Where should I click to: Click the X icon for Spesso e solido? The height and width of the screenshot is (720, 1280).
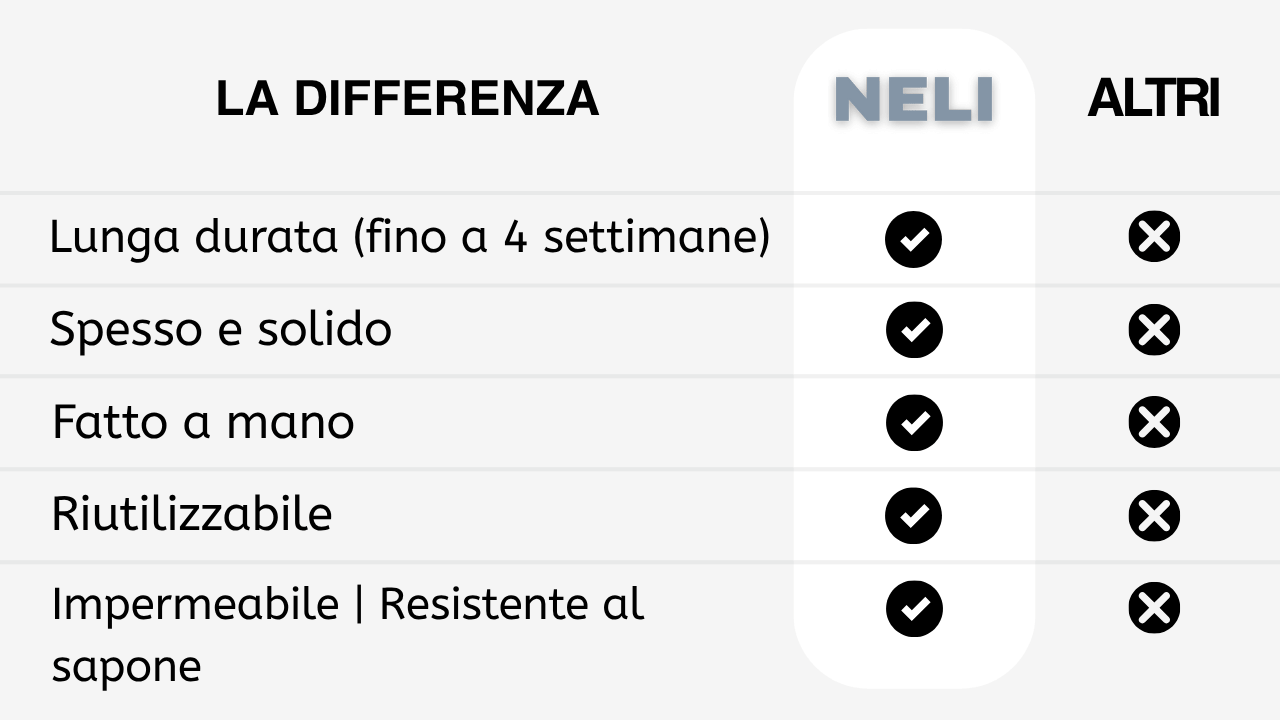(x=1154, y=330)
